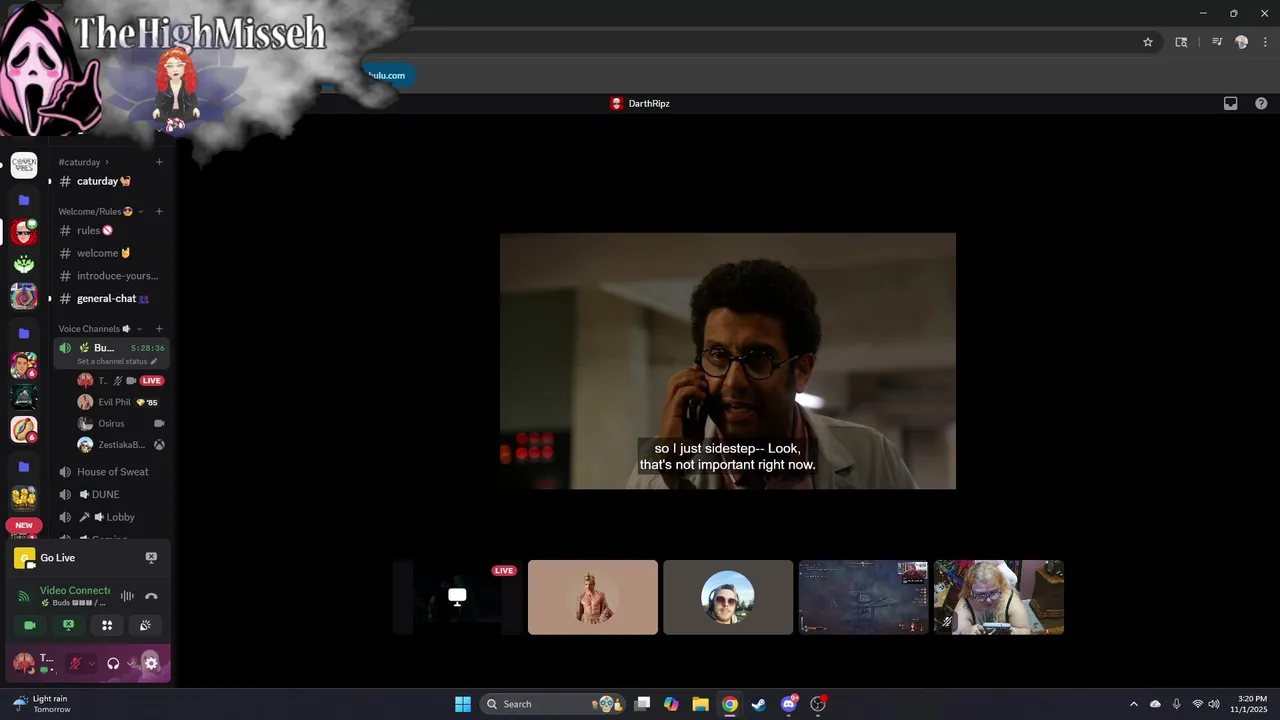Collapse the Welcome/Rules category

pyautogui.click(x=101, y=211)
